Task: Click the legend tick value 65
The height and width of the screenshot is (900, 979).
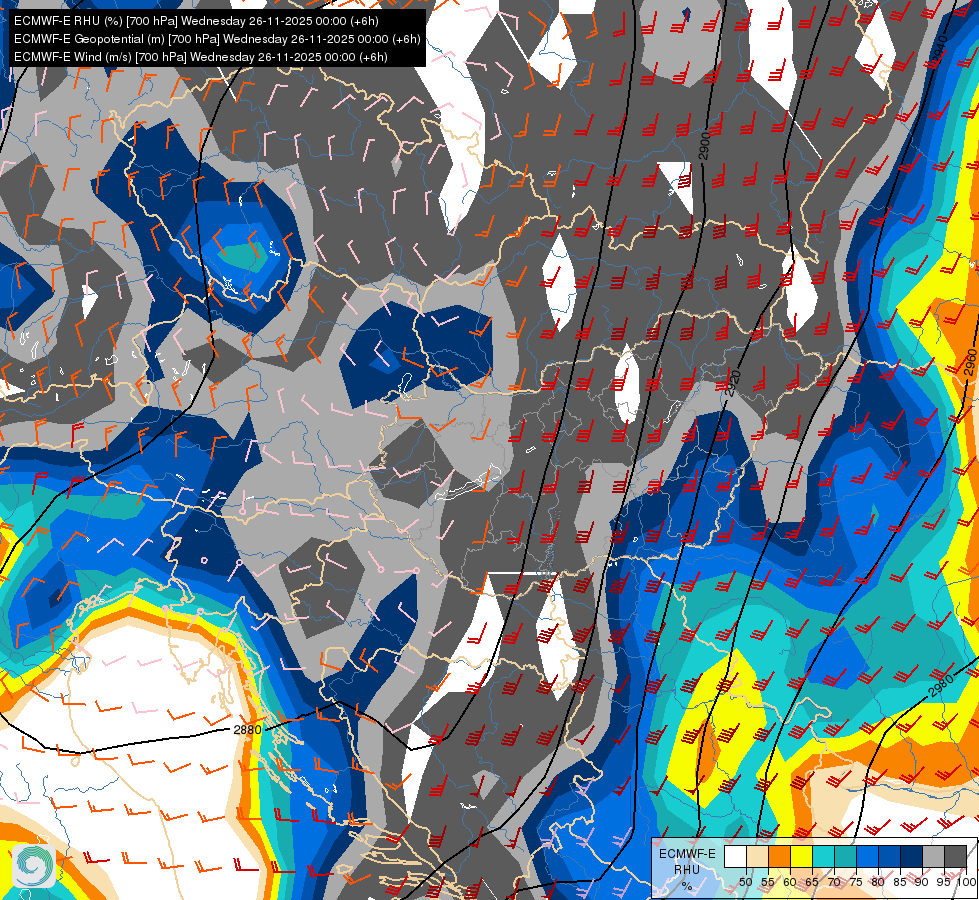Action: 812,883
